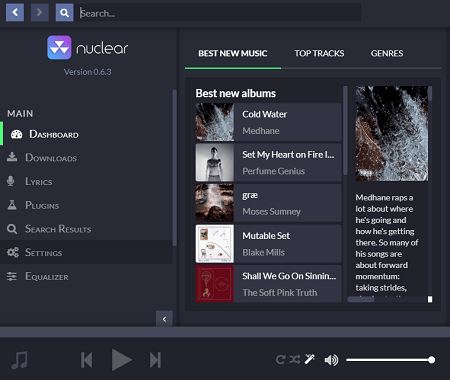Image resolution: width=450 pixels, height=380 pixels.
Task: Click the Mutable Set album thumbnail
Action: pyautogui.click(x=215, y=244)
